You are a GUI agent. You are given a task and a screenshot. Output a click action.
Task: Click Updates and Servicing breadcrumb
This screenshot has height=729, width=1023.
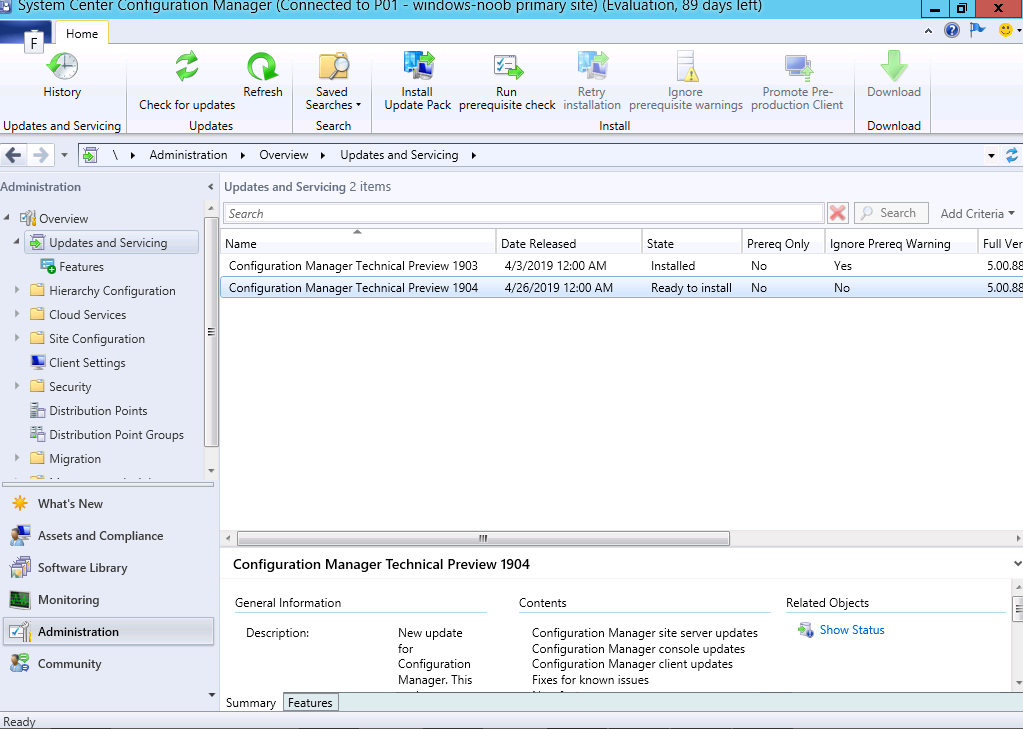tap(399, 155)
